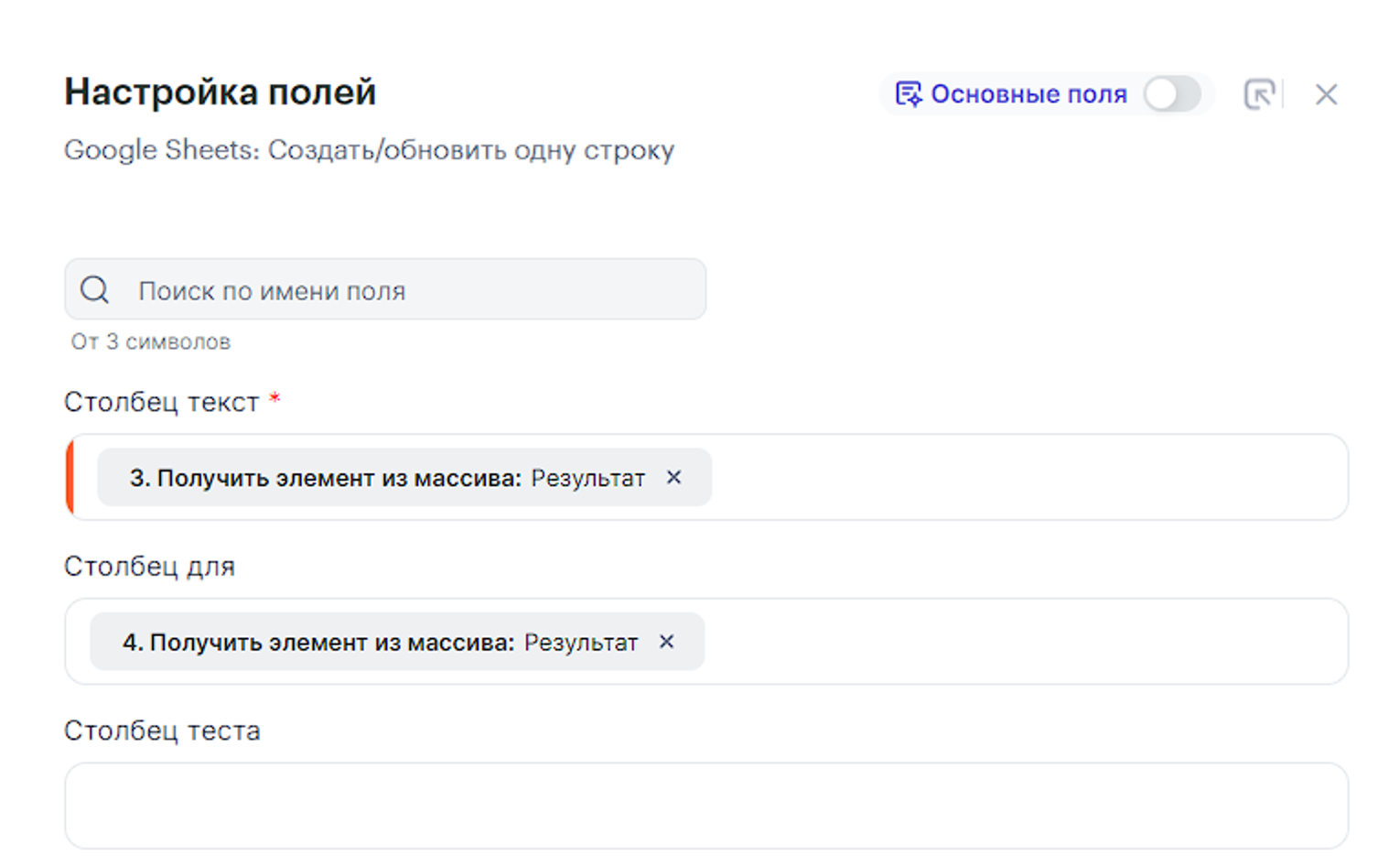Remove the step 4 Результат chip

tap(666, 642)
